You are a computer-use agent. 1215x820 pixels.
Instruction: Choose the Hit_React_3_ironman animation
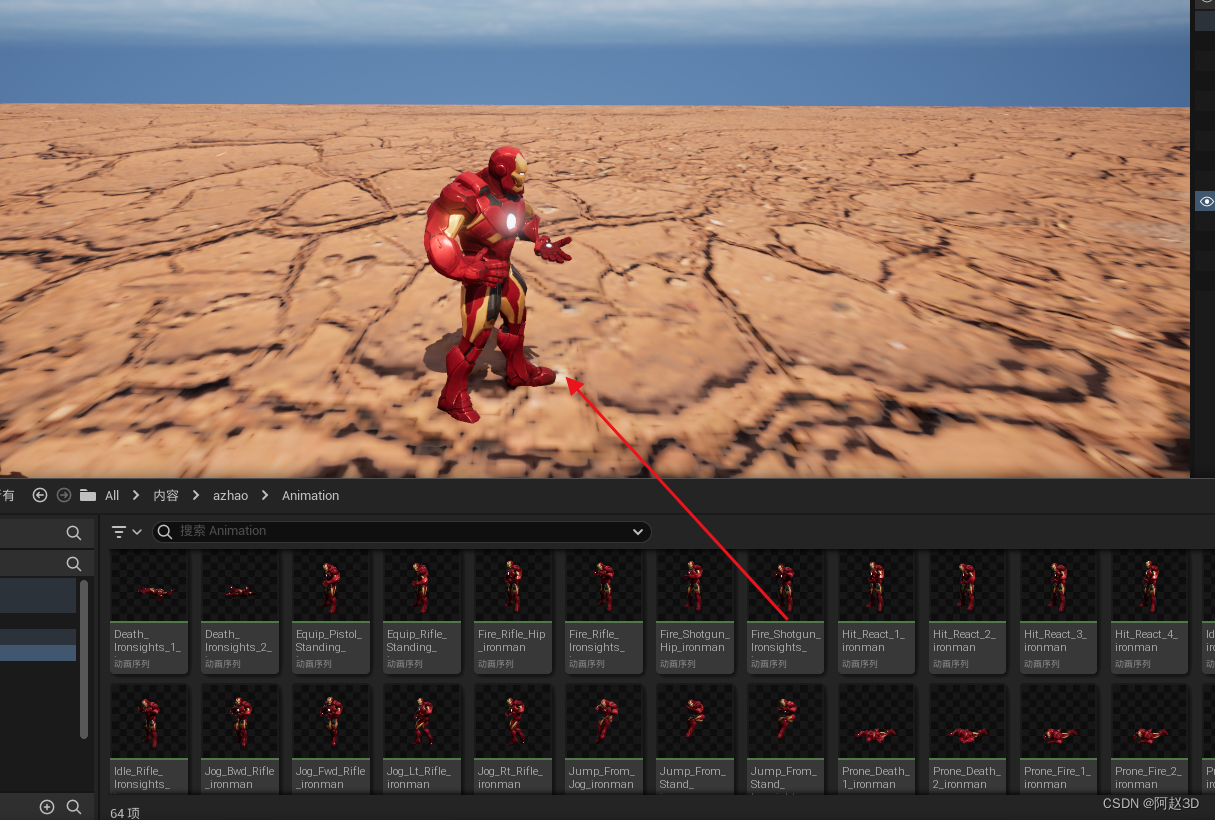coord(1059,612)
